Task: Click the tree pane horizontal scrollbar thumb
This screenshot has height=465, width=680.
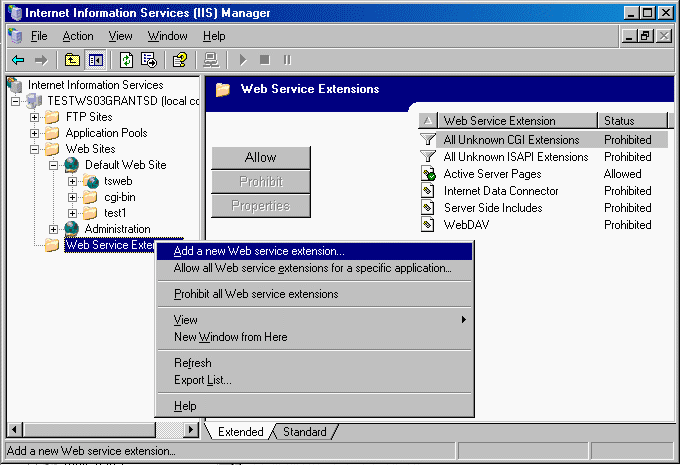Action: coord(89,430)
